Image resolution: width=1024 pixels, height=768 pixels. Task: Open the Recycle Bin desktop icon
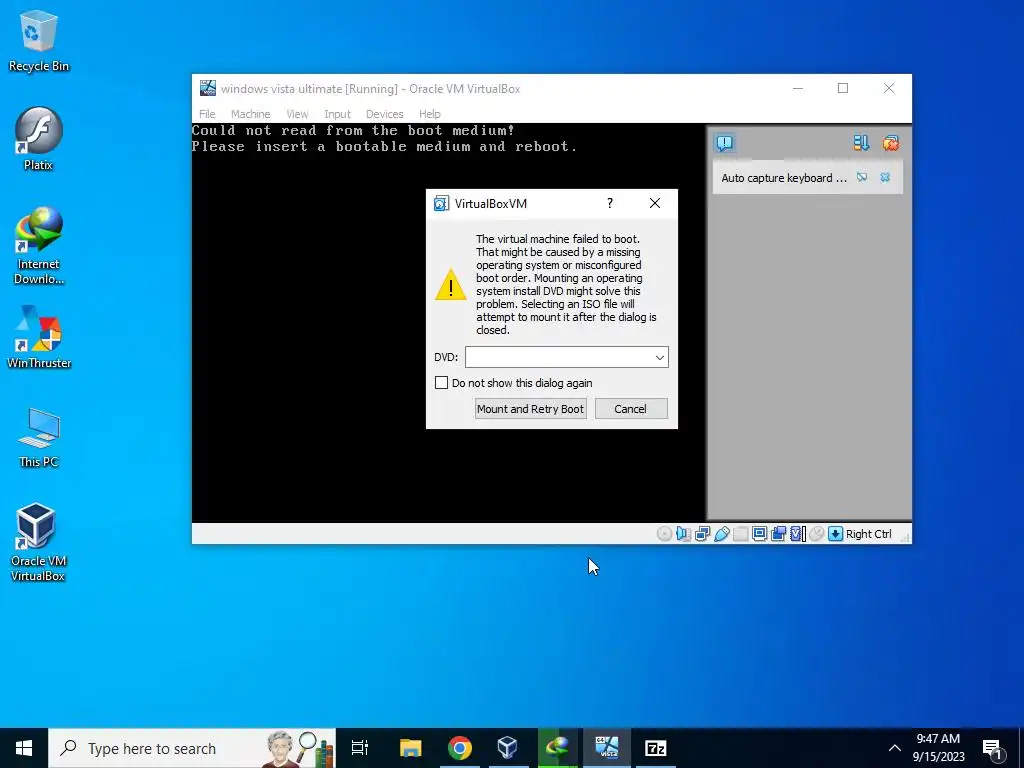[39, 41]
